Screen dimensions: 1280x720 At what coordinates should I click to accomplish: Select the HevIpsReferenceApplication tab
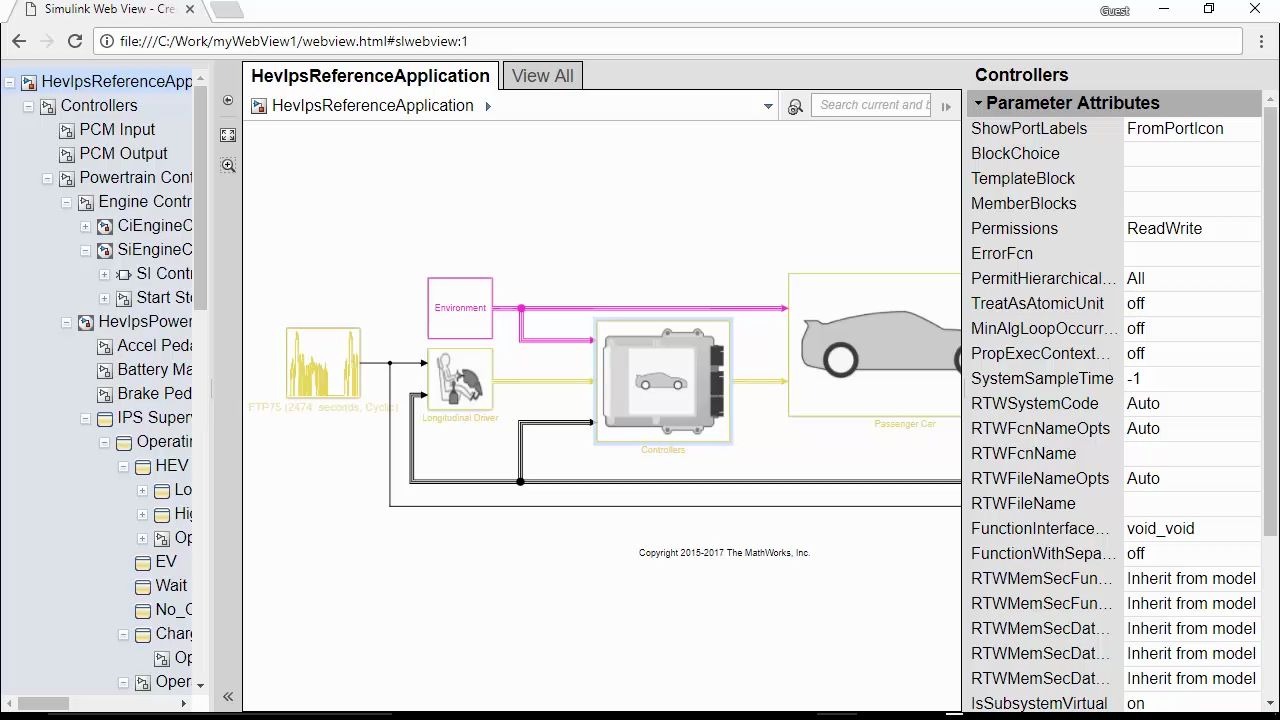(x=370, y=76)
